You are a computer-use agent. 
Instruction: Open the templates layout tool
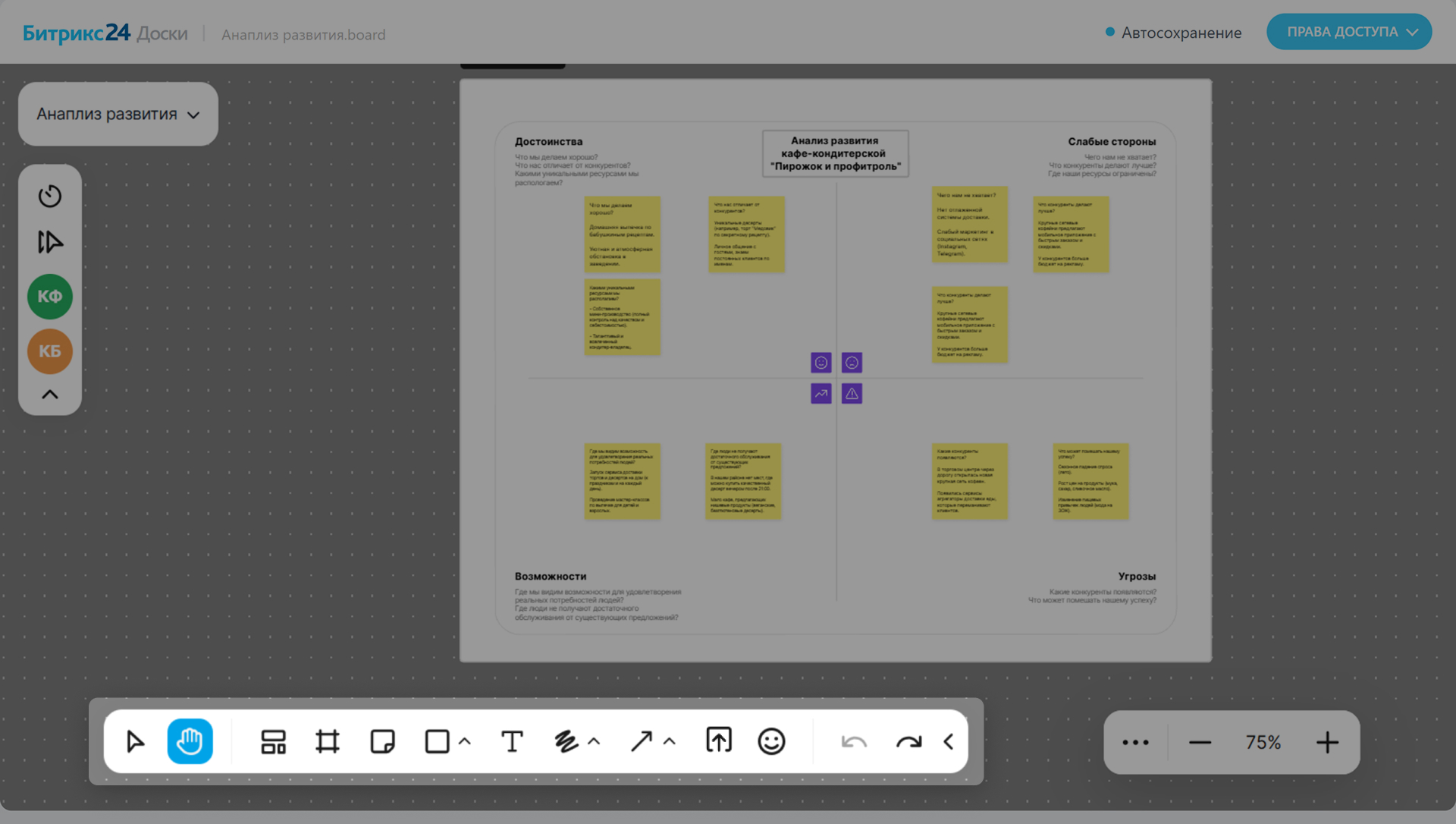coord(273,741)
